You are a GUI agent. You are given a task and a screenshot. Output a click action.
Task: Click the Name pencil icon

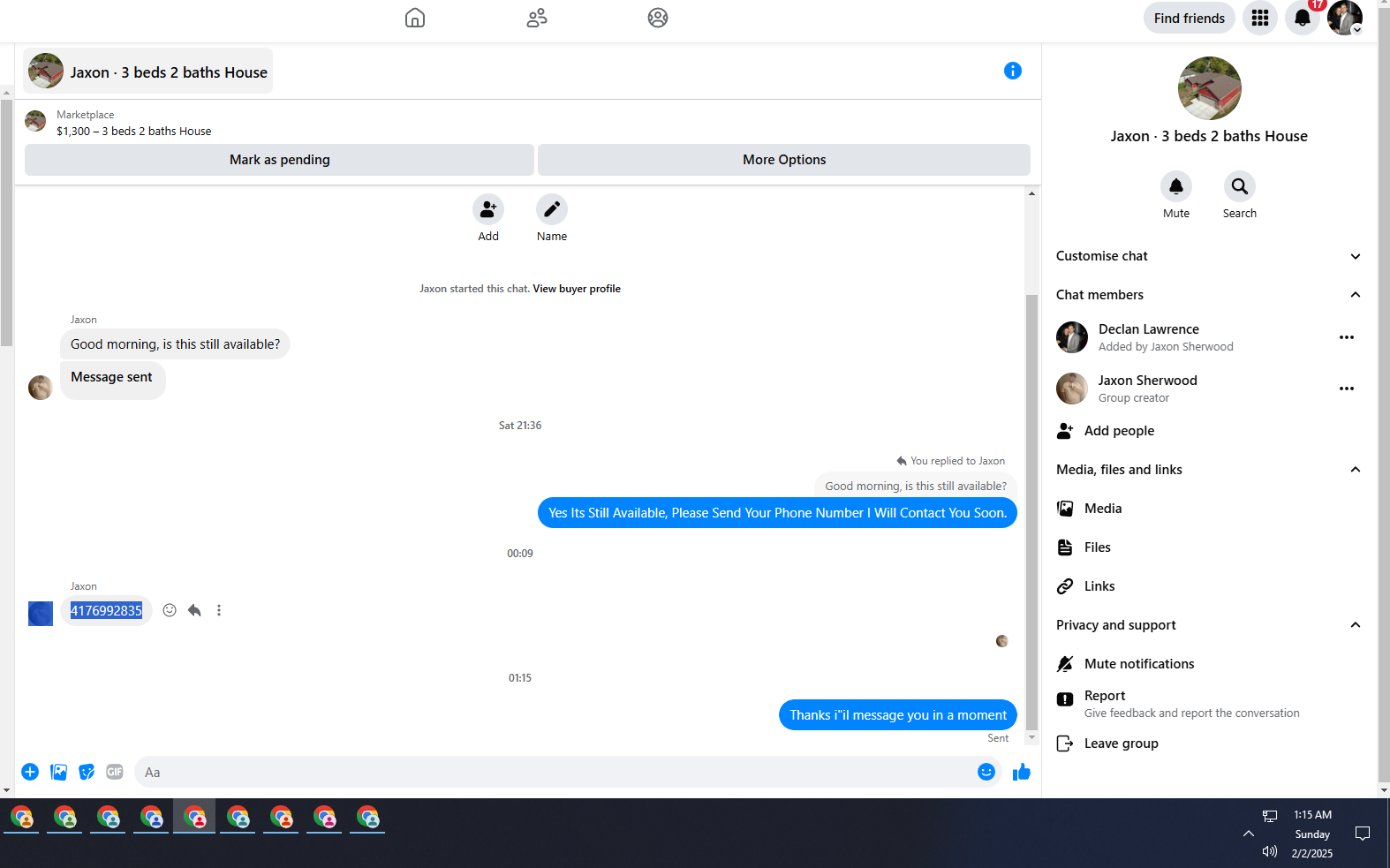point(552,209)
